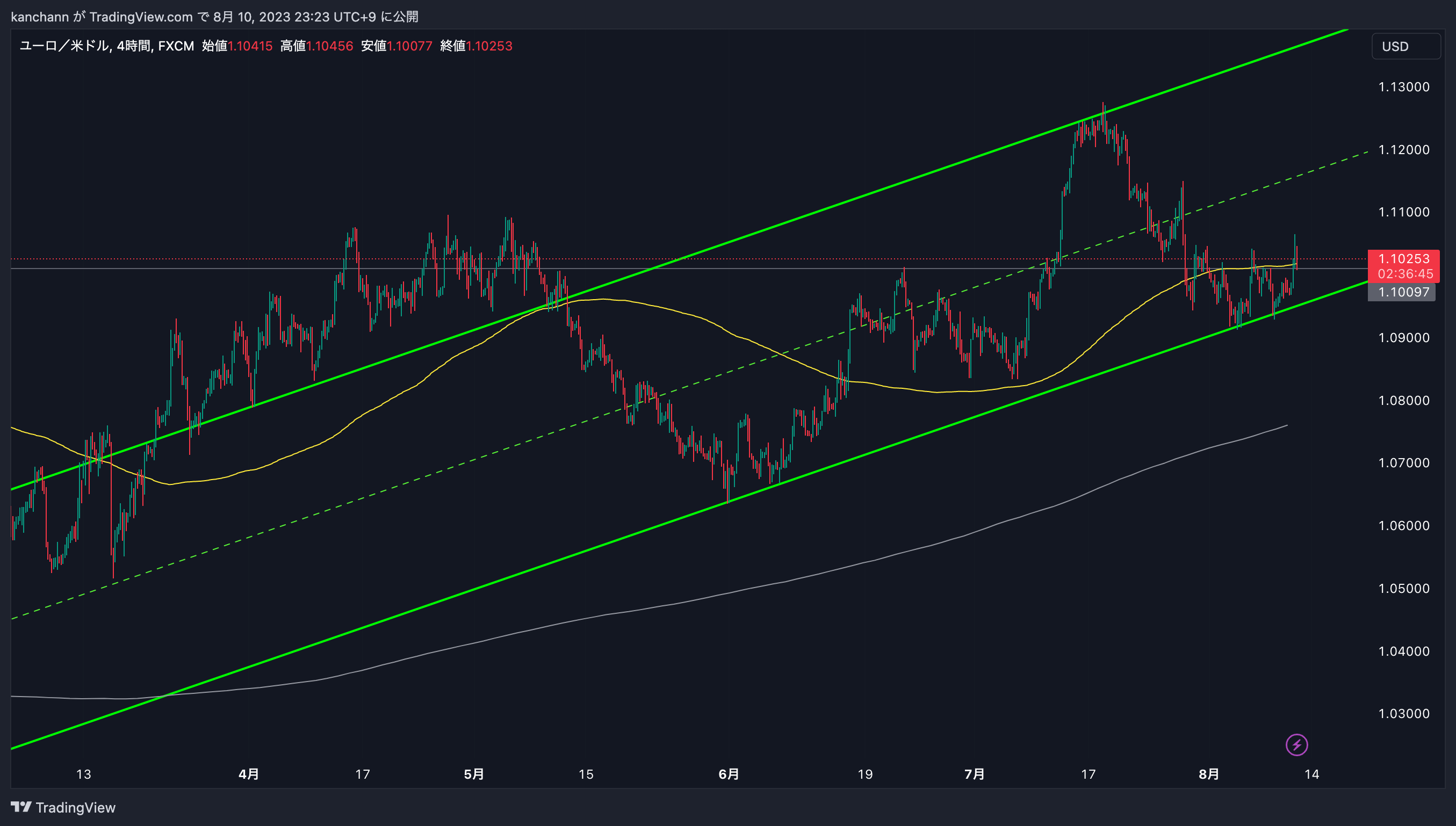The image size is (1456, 826).
Task: Click the 13 date label on time axis
Action: [83, 774]
